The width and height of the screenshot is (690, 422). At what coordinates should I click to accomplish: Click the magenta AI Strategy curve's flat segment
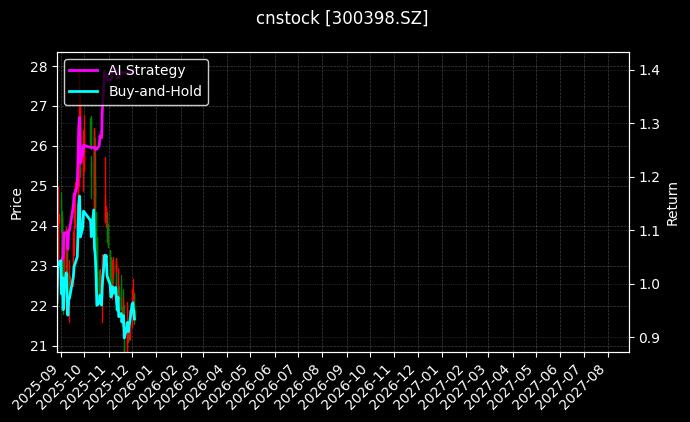pyautogui.click(x=90, y=147)
